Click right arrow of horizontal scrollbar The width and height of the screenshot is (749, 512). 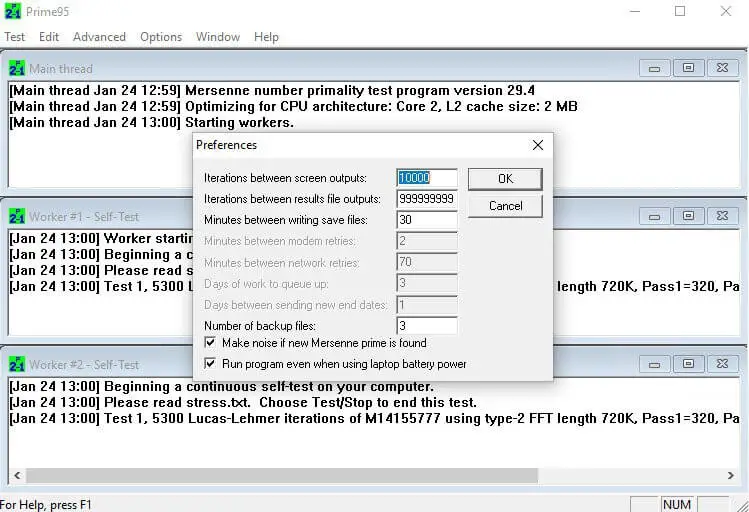[731, 475]
